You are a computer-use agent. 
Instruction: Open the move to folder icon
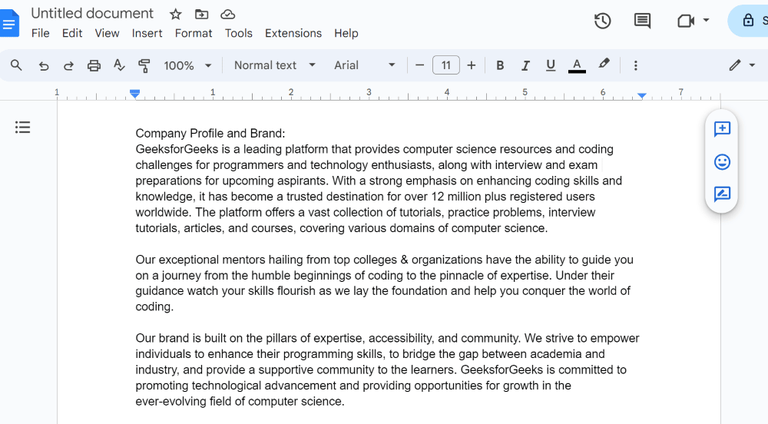pyautogui.click(x=201, y=14)
